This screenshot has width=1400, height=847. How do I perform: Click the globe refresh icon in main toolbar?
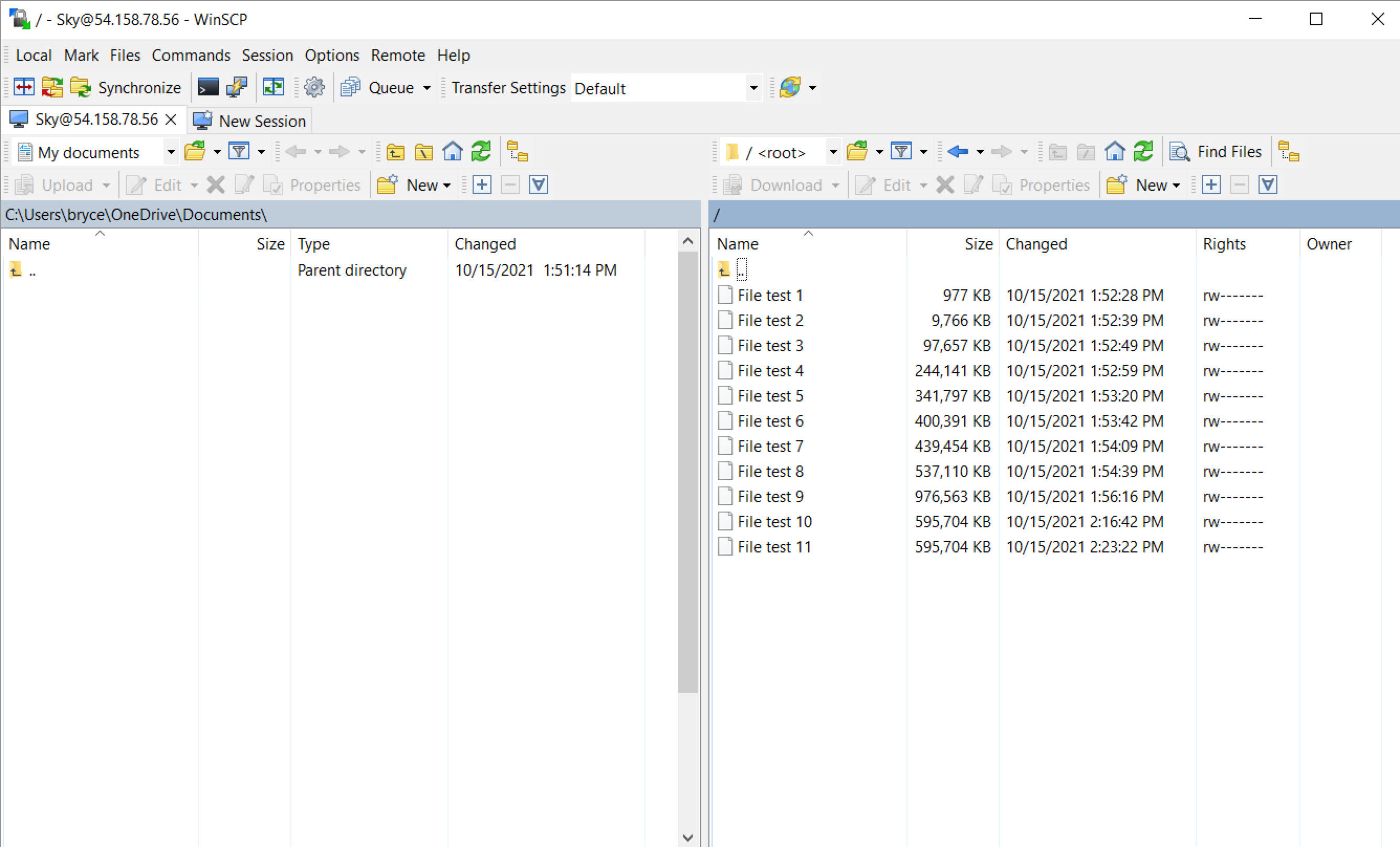(790, 88)
